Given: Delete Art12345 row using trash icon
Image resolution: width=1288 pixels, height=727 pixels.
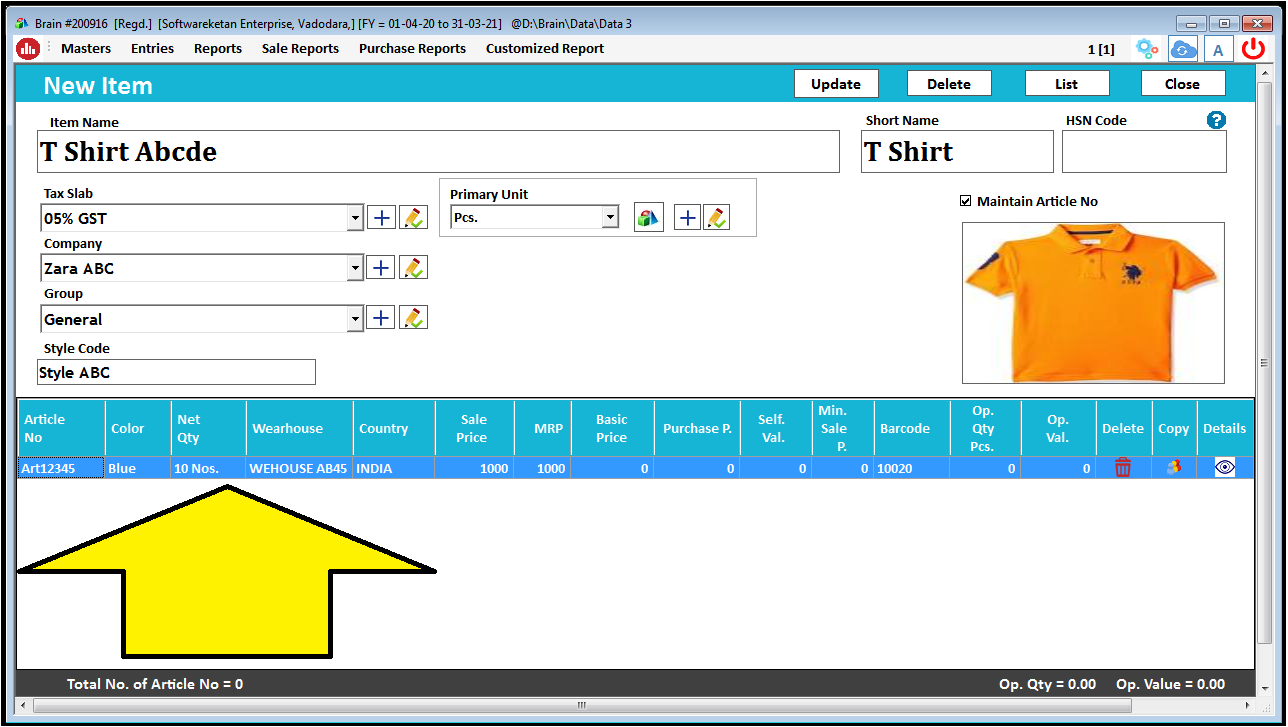Looking at the screenshot, I should (x=1123, y=467).
